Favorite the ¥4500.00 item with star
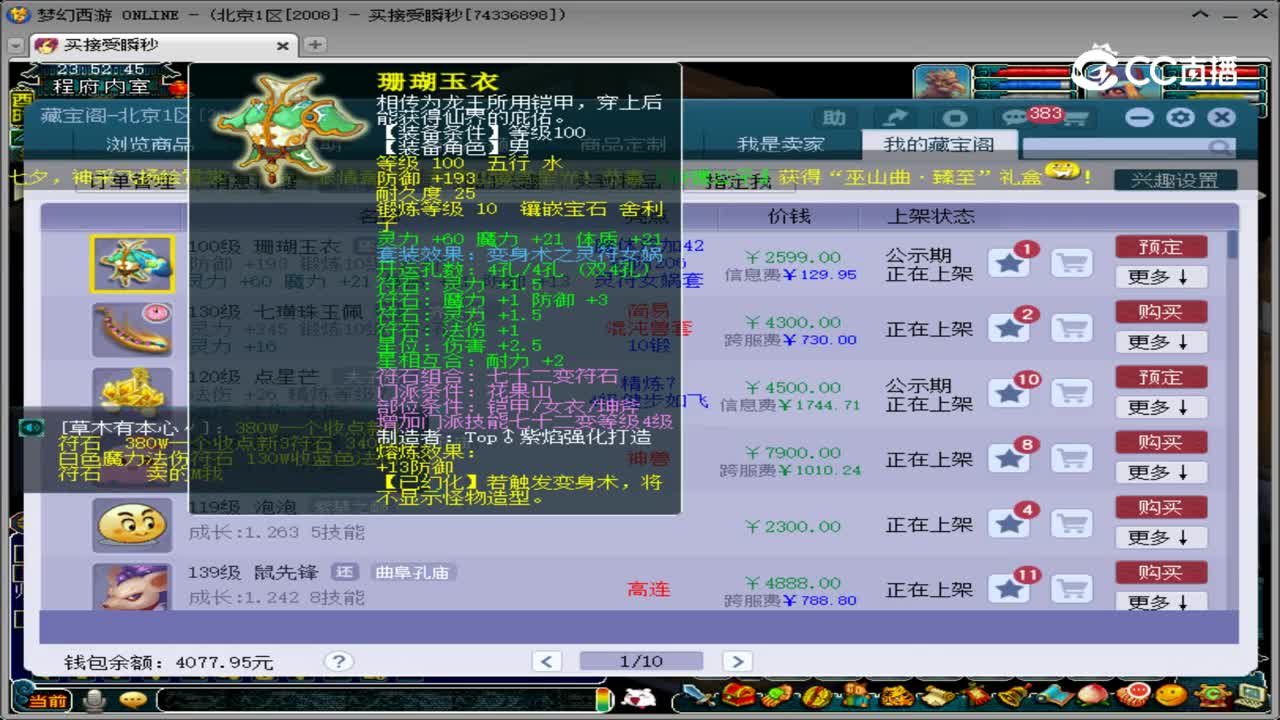Screen dimensions: 1280x720 click(x=1010, y=393)
